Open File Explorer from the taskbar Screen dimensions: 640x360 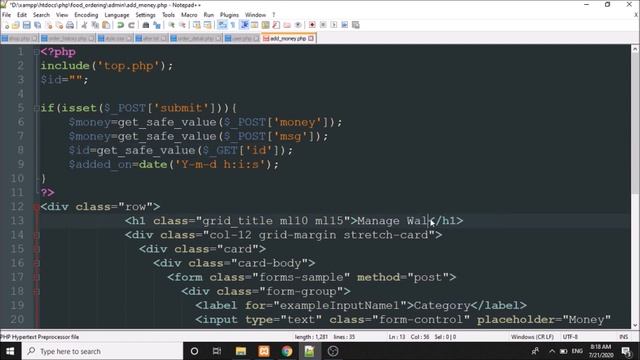[x=241, y=351]
